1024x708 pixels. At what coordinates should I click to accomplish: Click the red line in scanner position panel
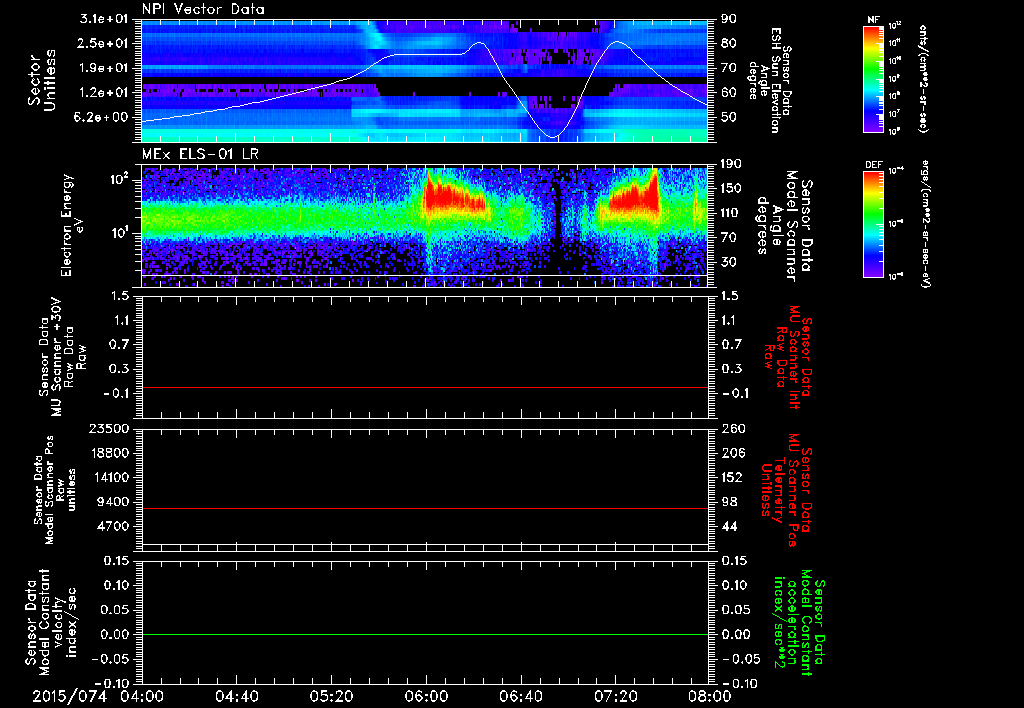click(424, 508)
